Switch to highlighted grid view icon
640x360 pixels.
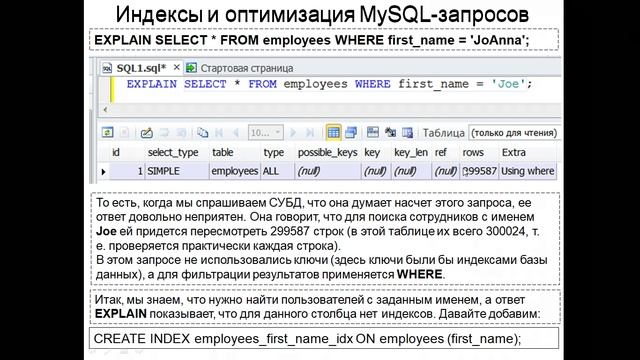coord(333,132)
